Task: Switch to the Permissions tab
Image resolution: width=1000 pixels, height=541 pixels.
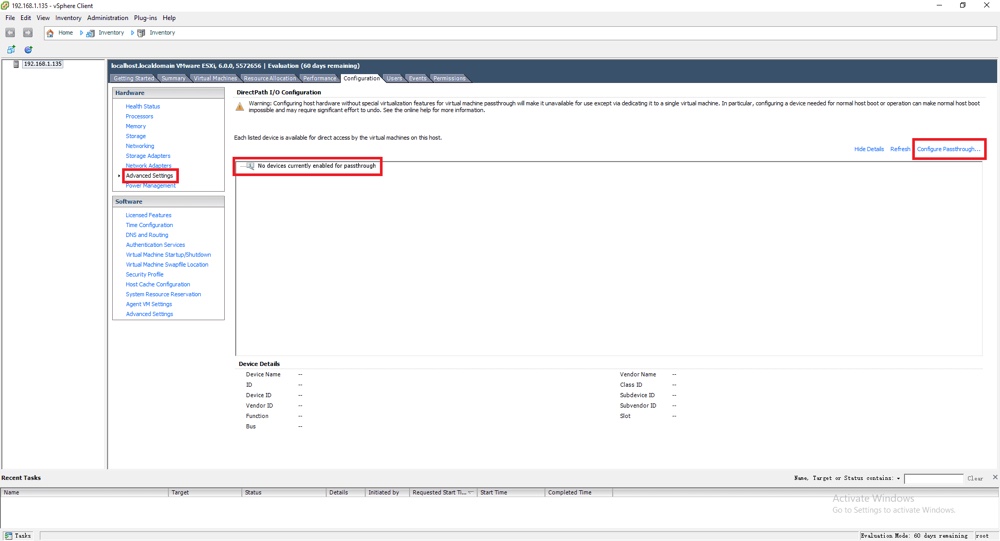Action: (x=450, y=78)
